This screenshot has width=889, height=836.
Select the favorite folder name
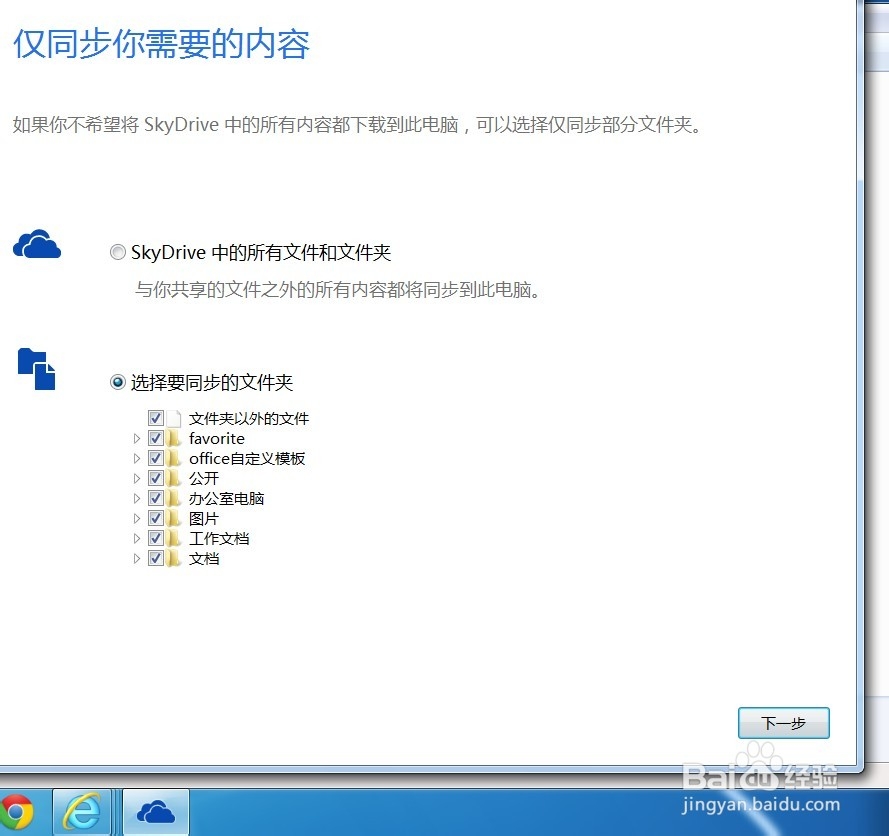coord(217,438)
